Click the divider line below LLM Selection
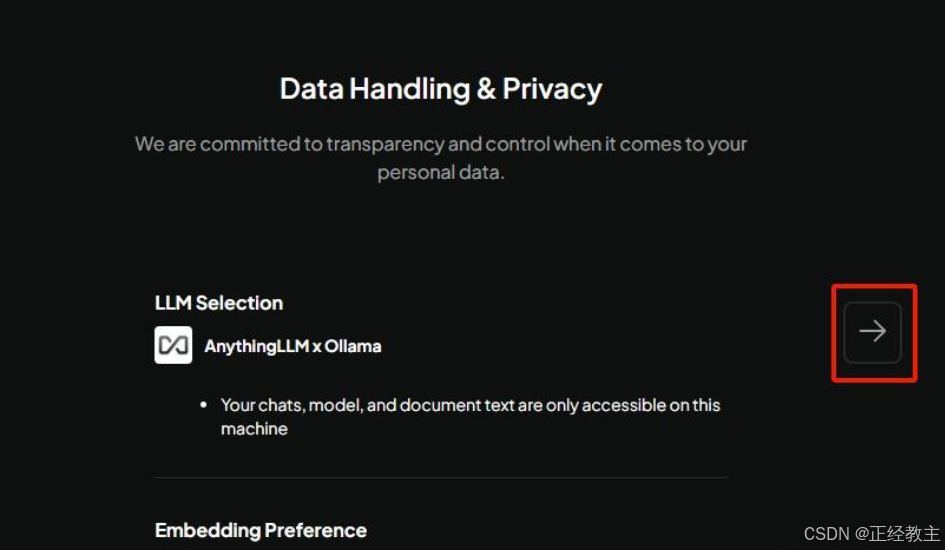Viewport: 945px width, 550px height. (441, 478)
